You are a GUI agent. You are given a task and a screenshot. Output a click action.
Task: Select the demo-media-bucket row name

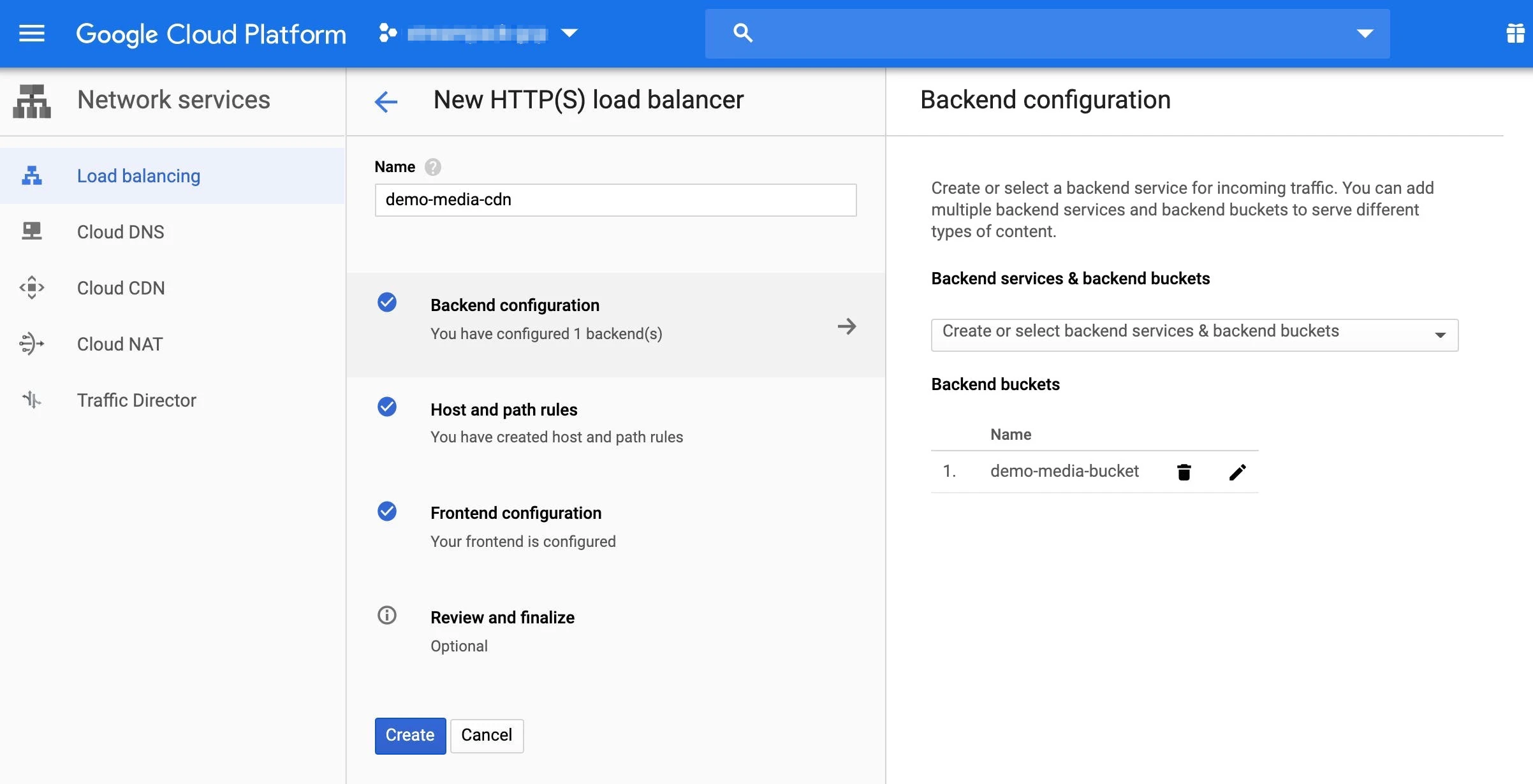click(1064, 471)
